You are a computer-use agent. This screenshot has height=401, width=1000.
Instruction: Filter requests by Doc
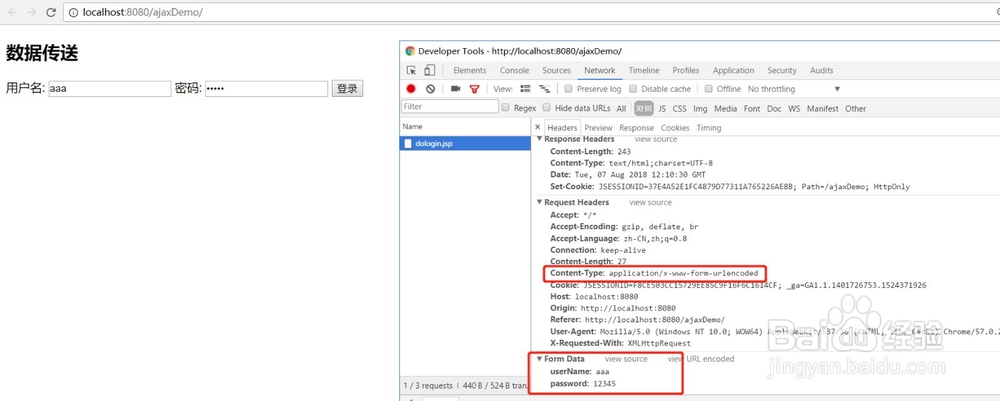(774, 108)
